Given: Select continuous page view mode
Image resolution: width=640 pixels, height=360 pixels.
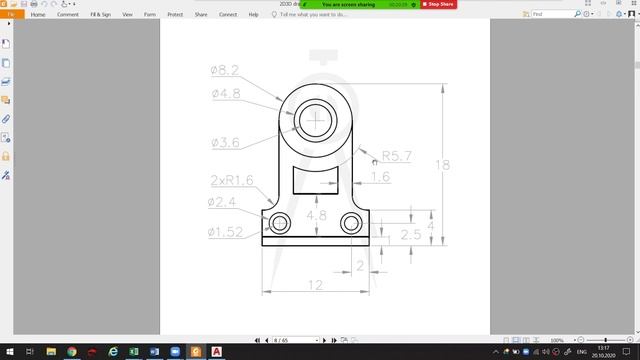Looking at the screenshot, I should click(516, 340).
